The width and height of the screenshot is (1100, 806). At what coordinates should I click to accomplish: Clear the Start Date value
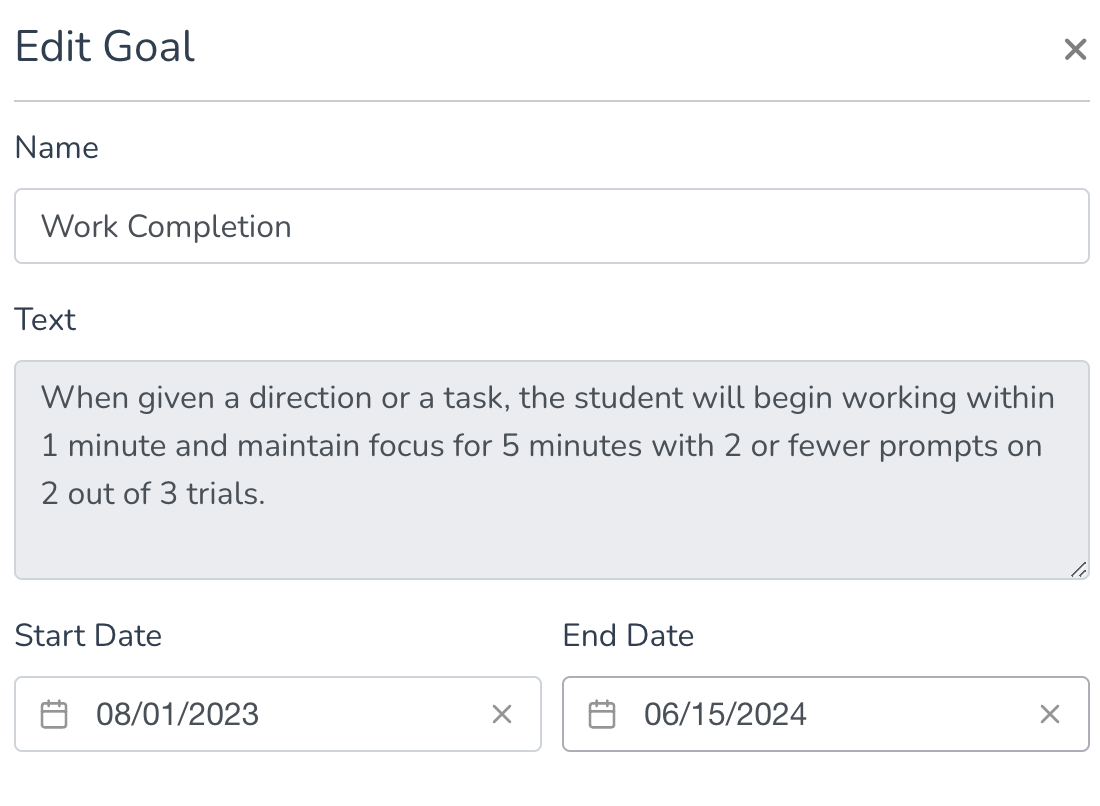coord(502,714)
